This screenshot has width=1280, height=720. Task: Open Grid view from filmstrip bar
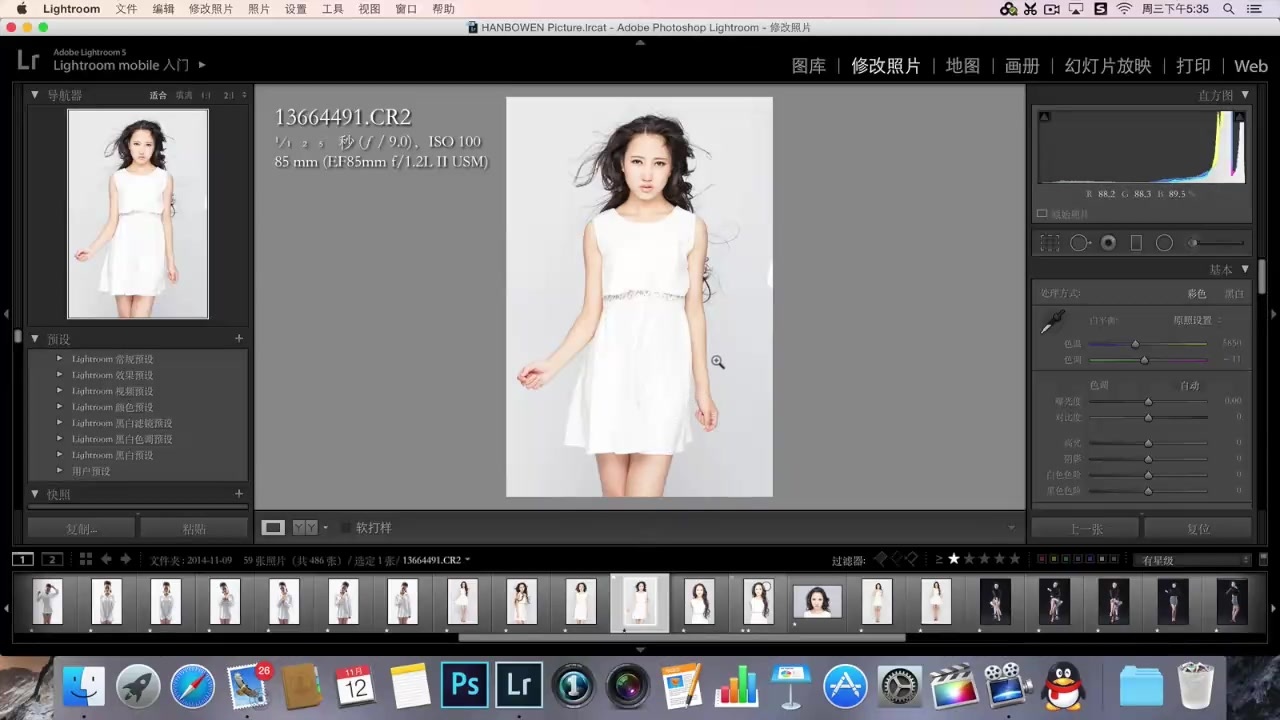click(86, 560)
